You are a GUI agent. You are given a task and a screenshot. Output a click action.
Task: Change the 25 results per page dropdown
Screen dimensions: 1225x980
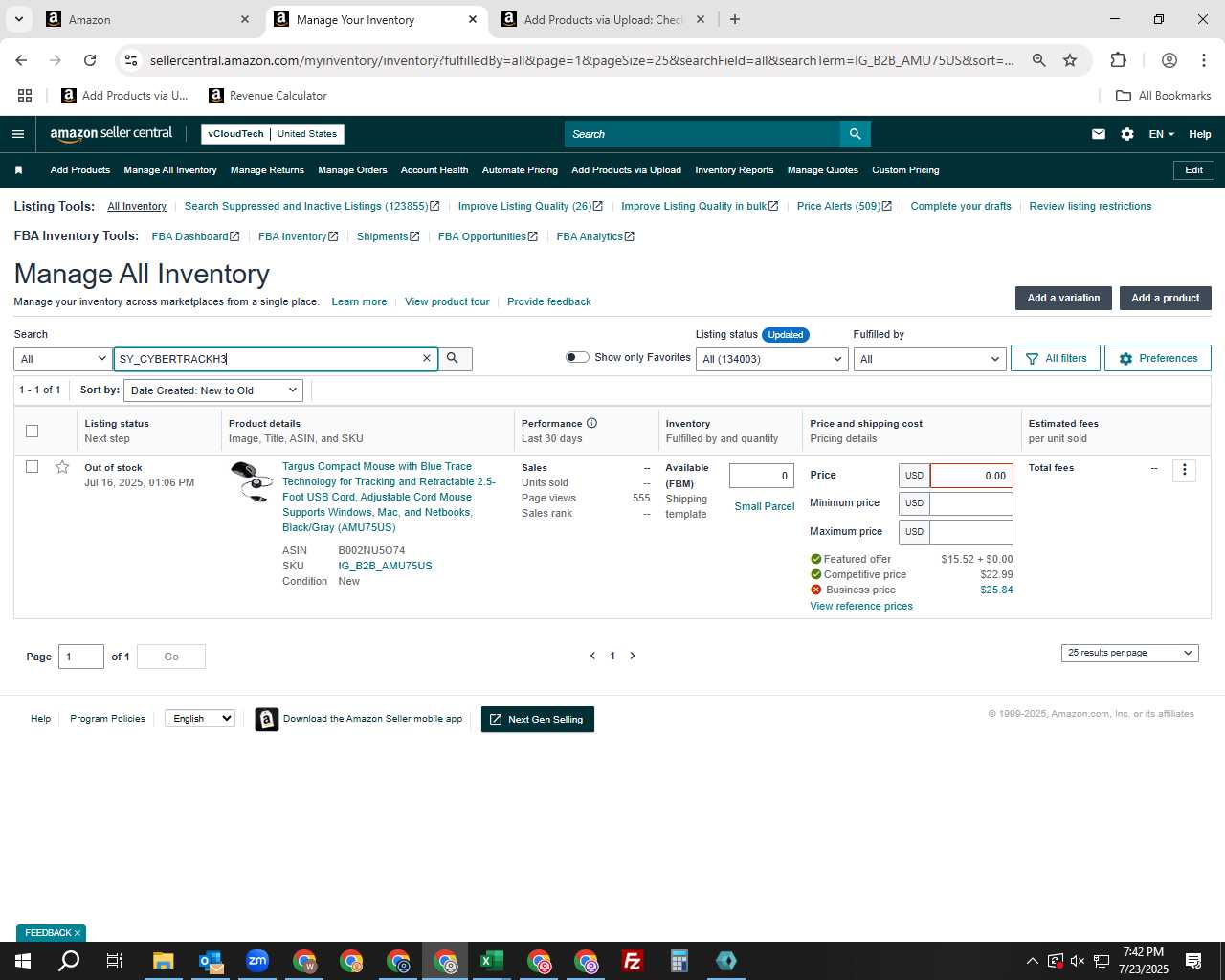tap(1129, 653)
